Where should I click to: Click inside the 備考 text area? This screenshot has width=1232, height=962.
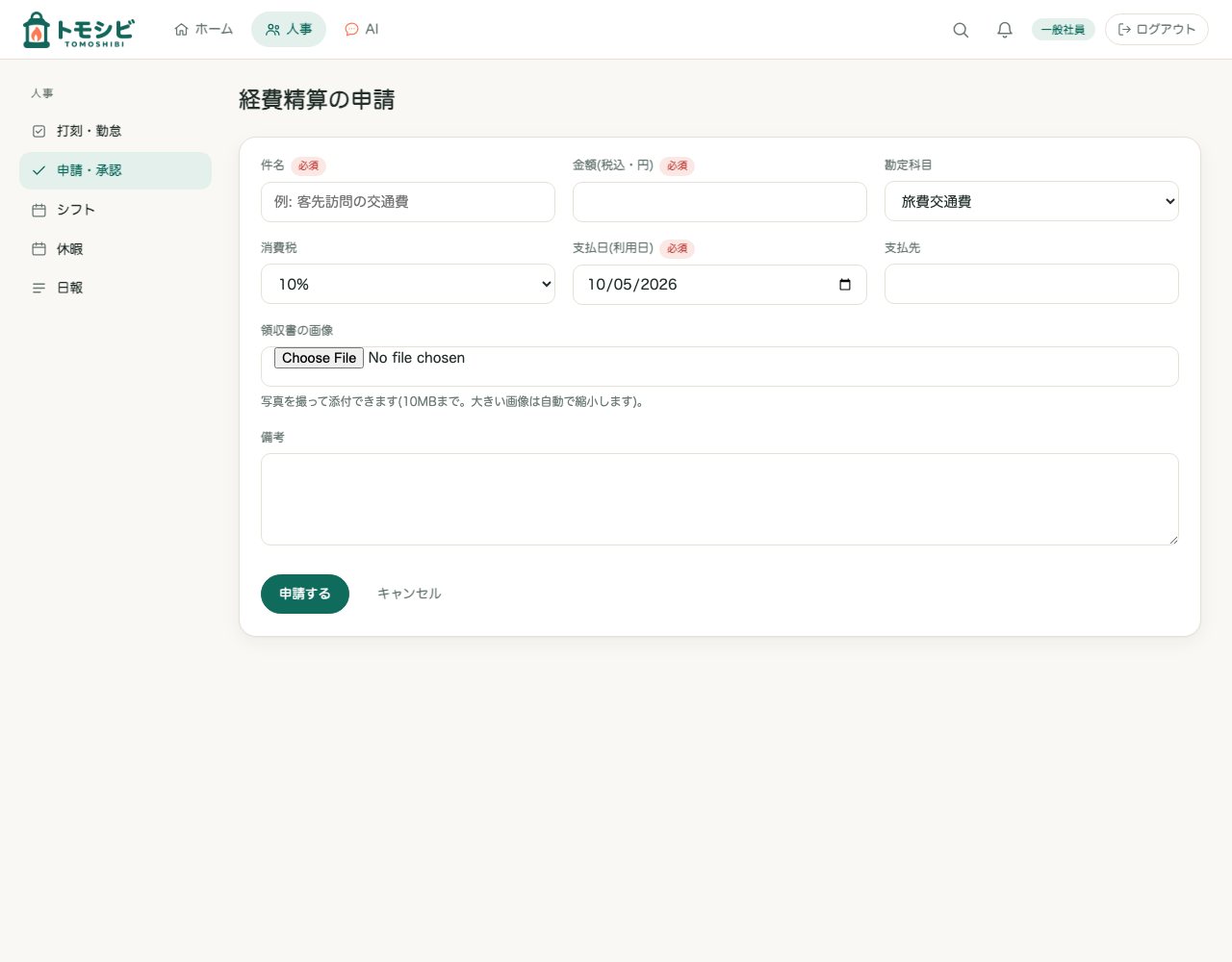(x=720, y=499)
